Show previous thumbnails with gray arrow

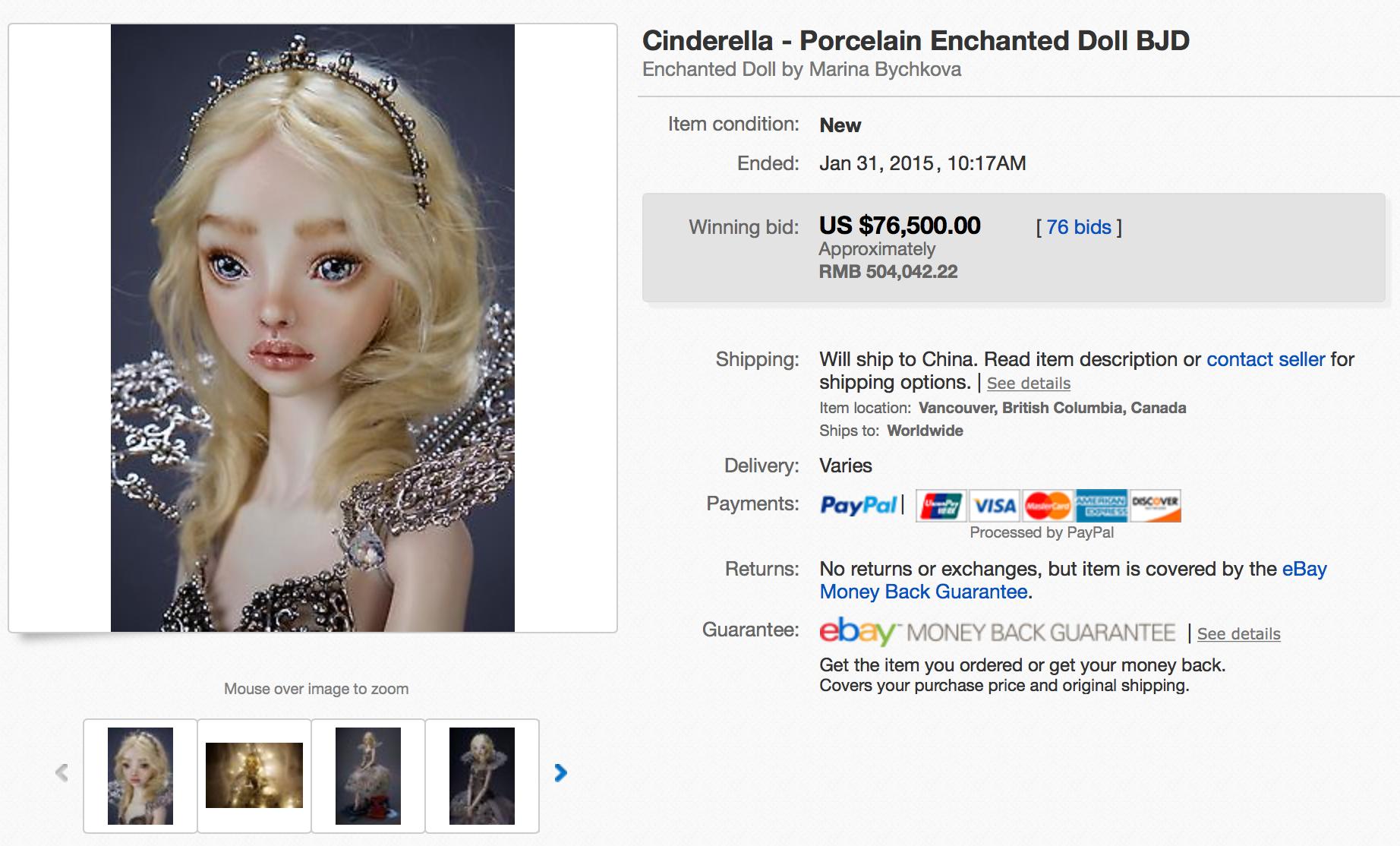coord(62,773)
